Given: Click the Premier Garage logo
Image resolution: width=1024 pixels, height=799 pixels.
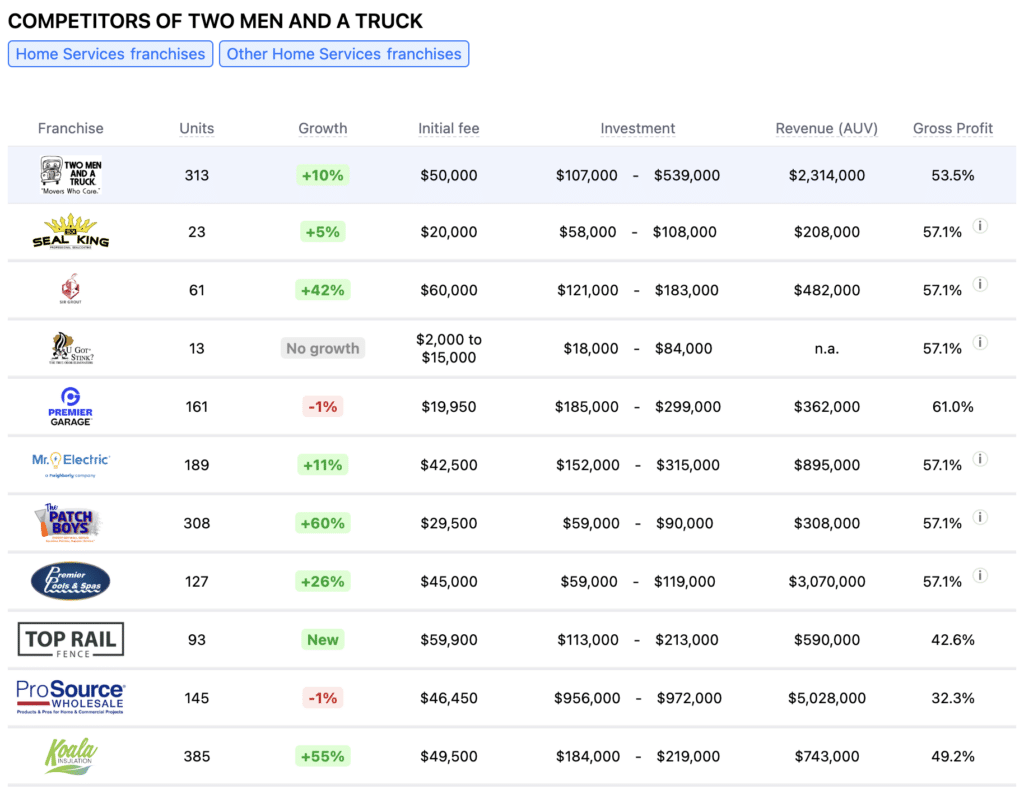Looking at the screenshot, I should click(71, 406).
